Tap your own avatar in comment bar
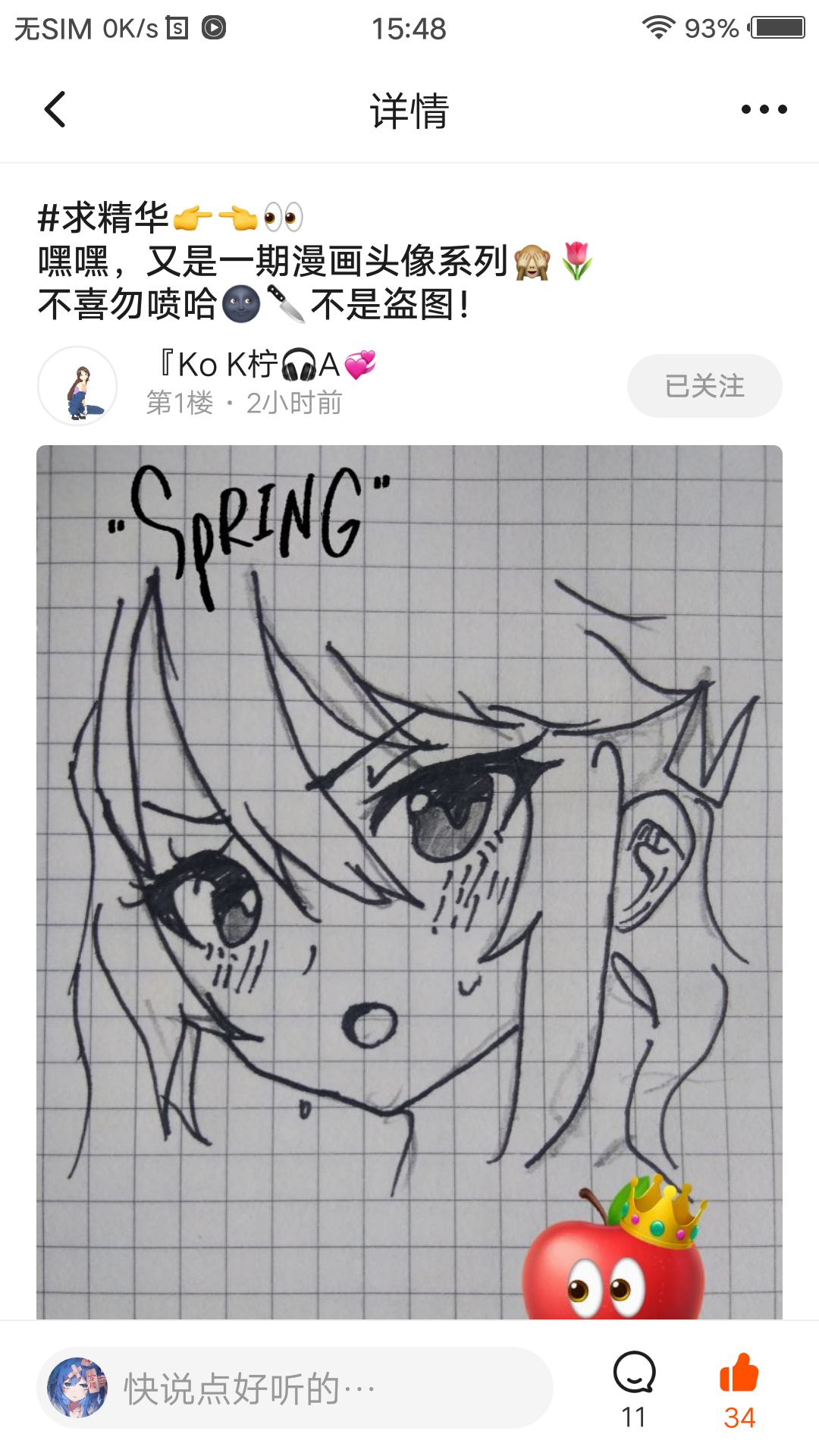The image size is (819, 1456). tap(77, 1388)
